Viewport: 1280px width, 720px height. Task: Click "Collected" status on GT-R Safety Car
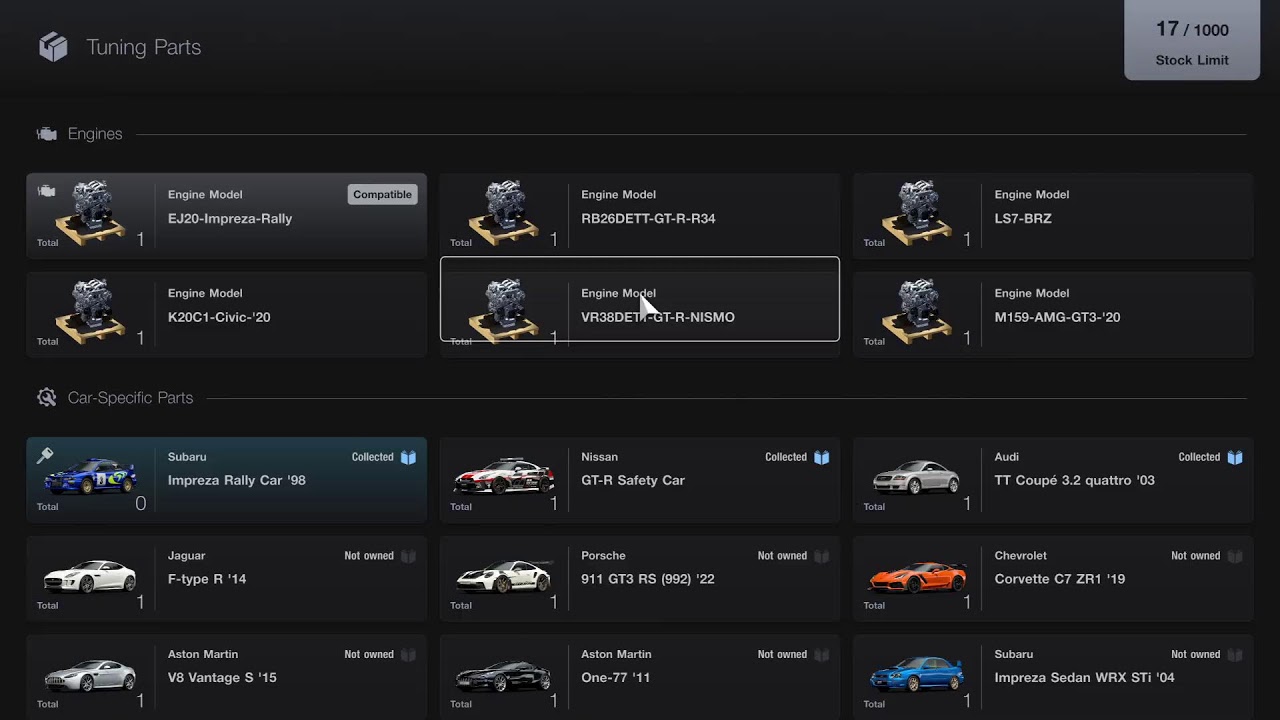[x=786, y=457]
